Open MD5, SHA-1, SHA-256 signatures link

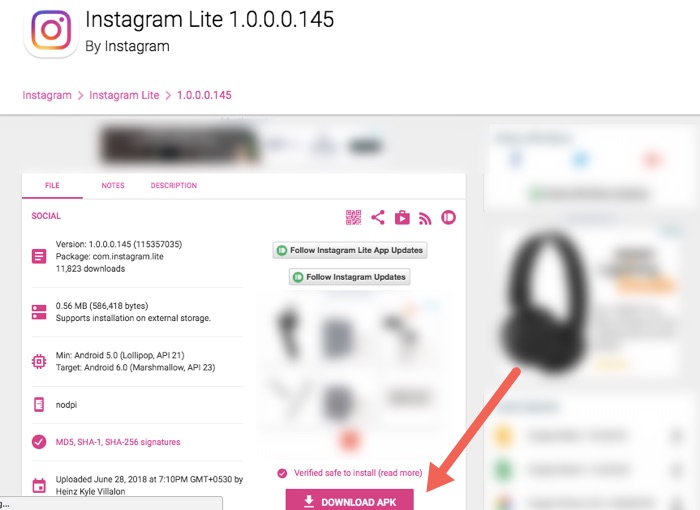(118, 442)
